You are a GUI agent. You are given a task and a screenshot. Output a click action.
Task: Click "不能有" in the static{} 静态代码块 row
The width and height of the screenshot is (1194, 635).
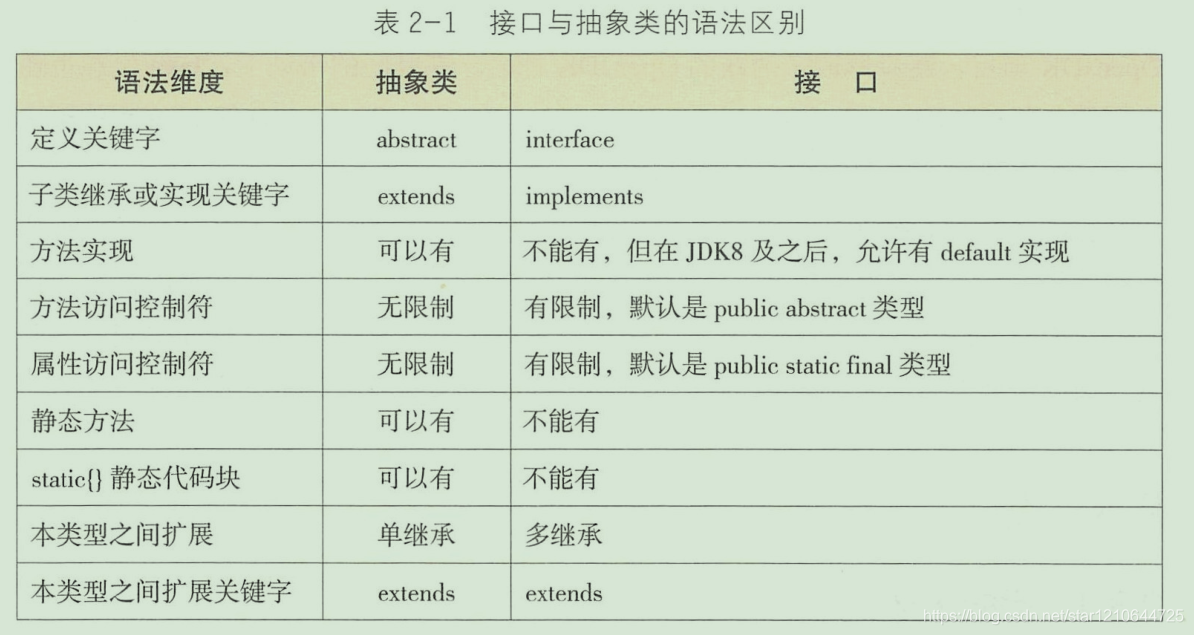561,478
